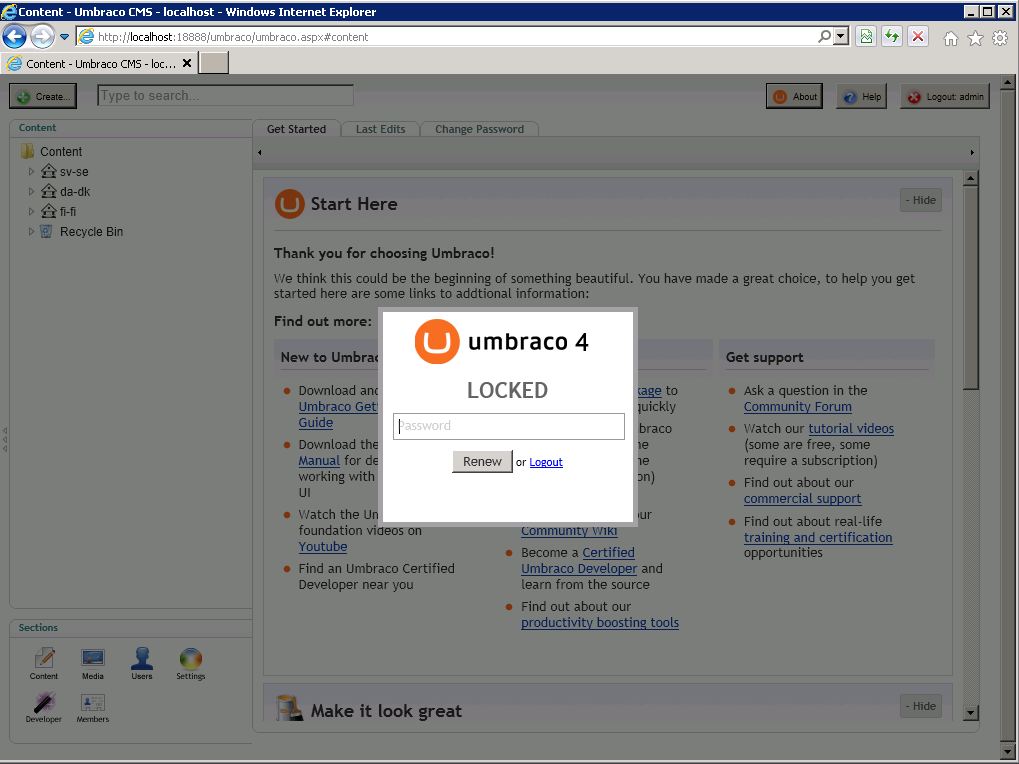Switch to the Last Edits tab
The image size is (1019, 764).
click(x=380, y=129)
